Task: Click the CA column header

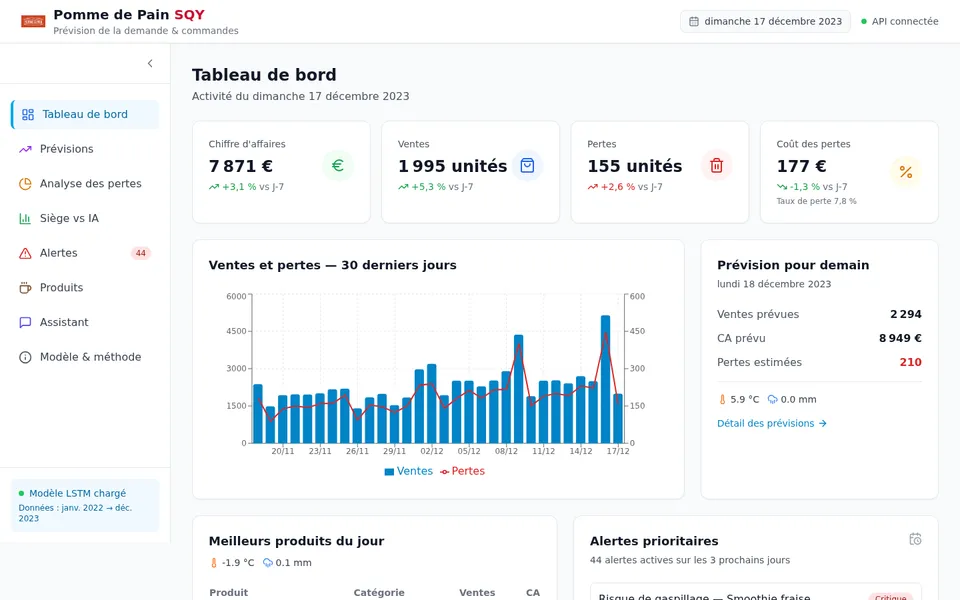Action: [533, 593]
